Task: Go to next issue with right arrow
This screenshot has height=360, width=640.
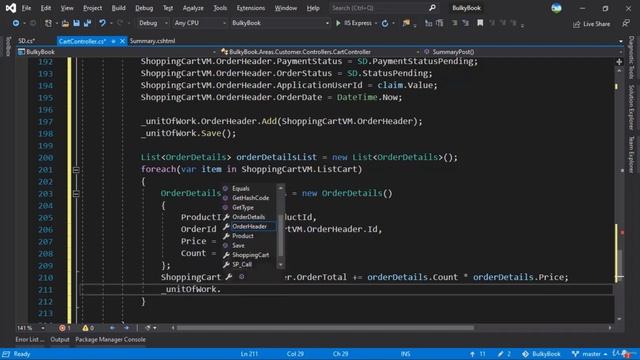Action: (126, 328)
